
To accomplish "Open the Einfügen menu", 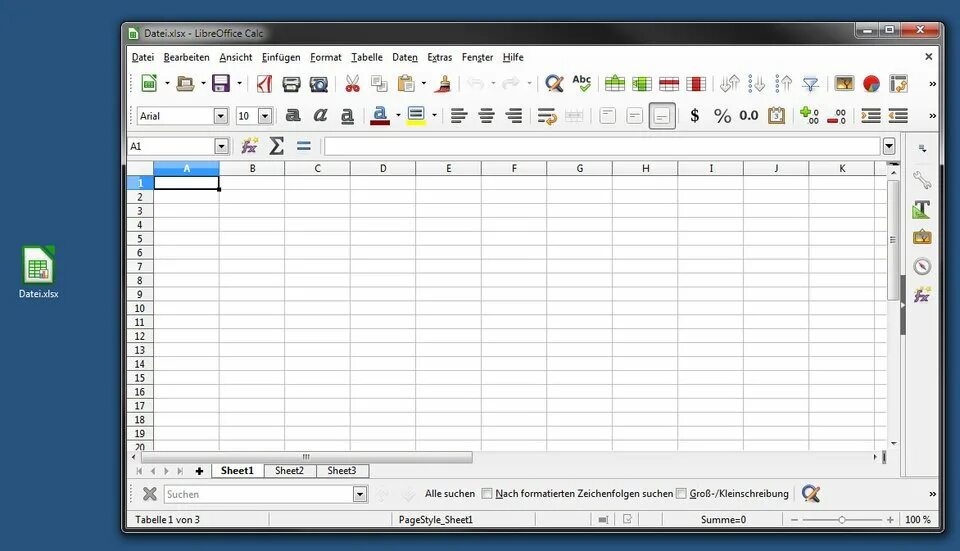I will pyautogui.click(x=281, y=57).
